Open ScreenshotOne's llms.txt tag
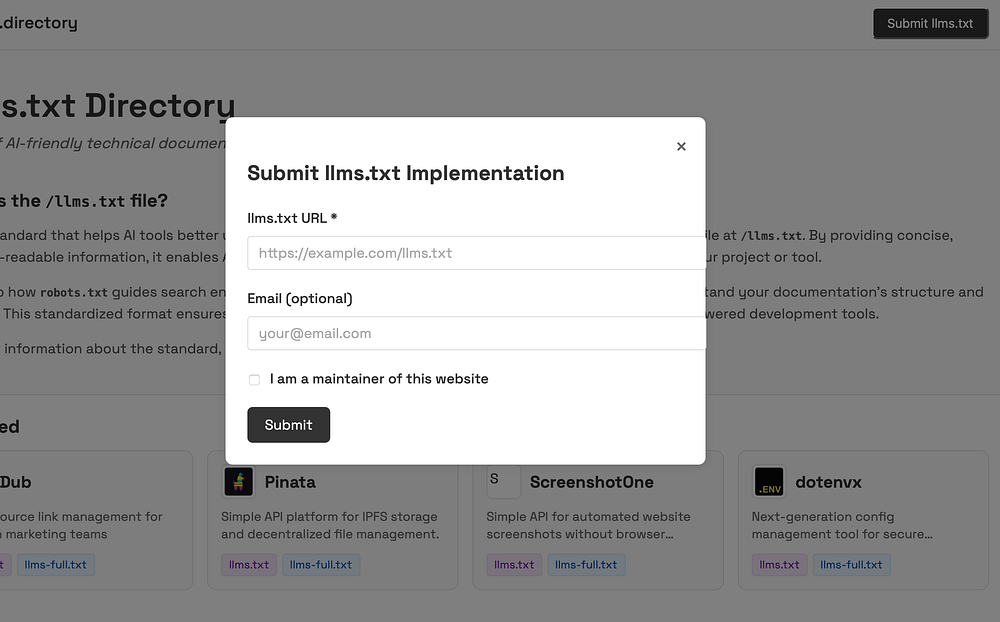Image resolution: width=1000 pixels, height=622 pixels. 514,565
